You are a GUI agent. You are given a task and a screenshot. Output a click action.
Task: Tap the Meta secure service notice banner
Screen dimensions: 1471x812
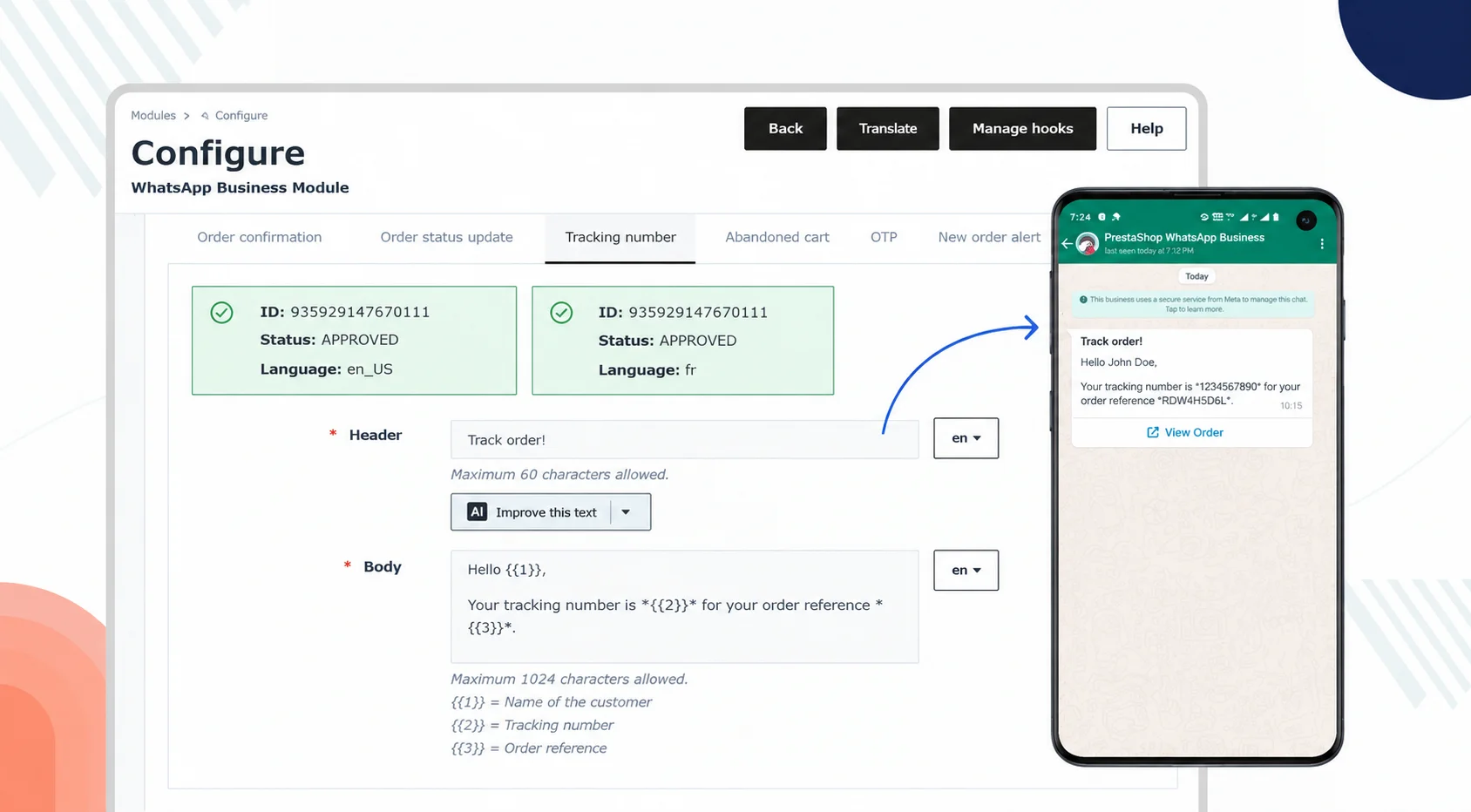coord(1194,304)
